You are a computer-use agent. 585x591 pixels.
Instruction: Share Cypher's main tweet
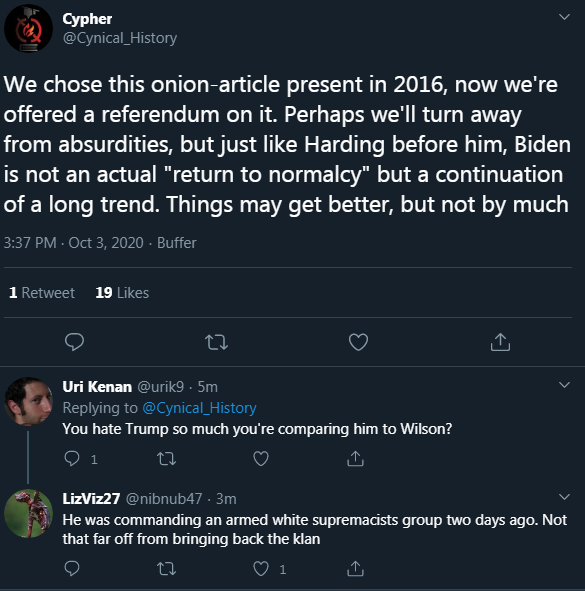(x=500, y=342)
